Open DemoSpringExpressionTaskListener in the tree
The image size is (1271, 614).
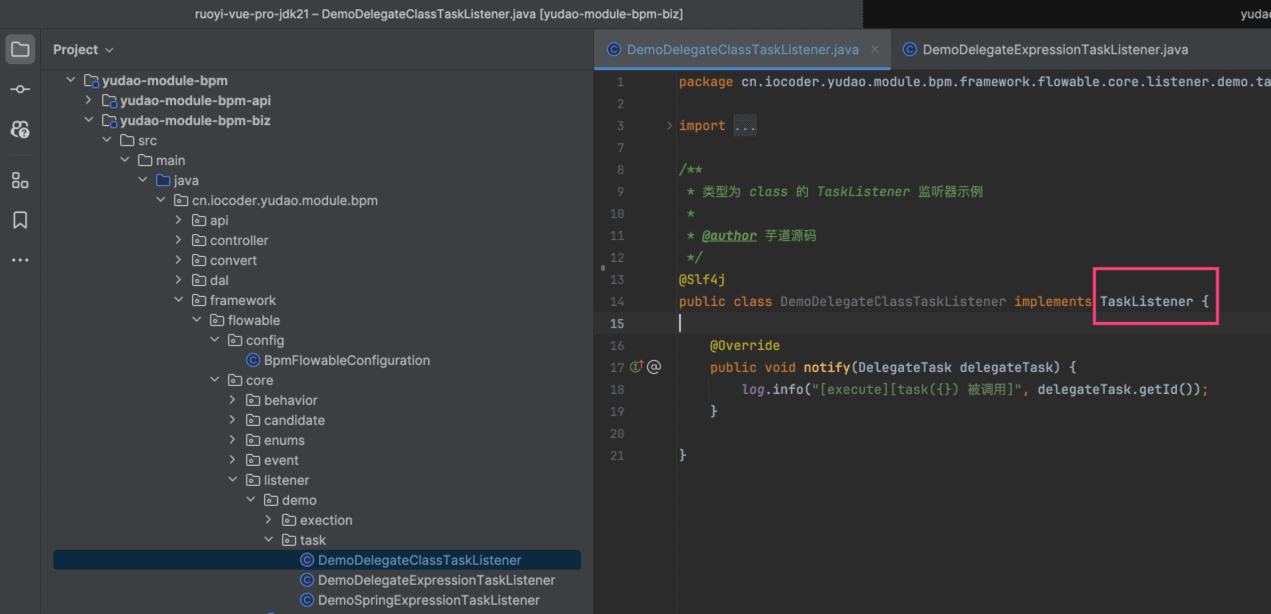[x=428, y=600]
